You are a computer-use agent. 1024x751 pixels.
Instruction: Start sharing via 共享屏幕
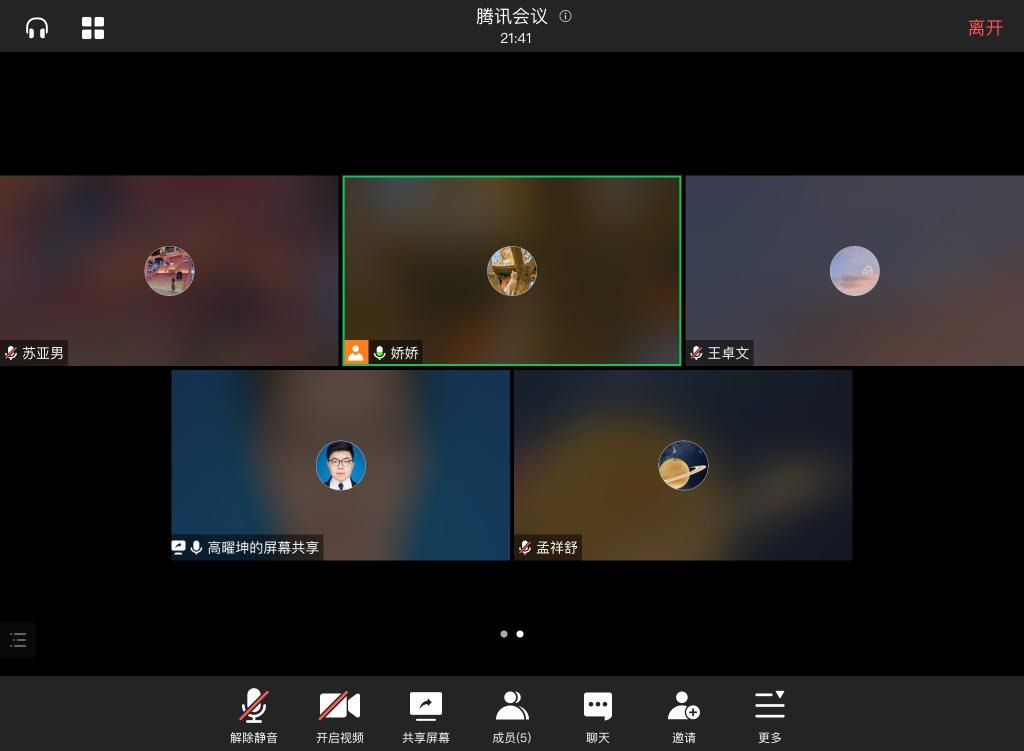coord(426,716)
